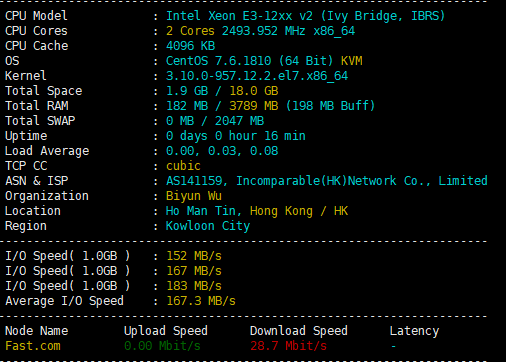This screenshot has width=506, height=362.
Task: Select the 2493.952 MHz x86_64 text
Action: click(288, 31)
